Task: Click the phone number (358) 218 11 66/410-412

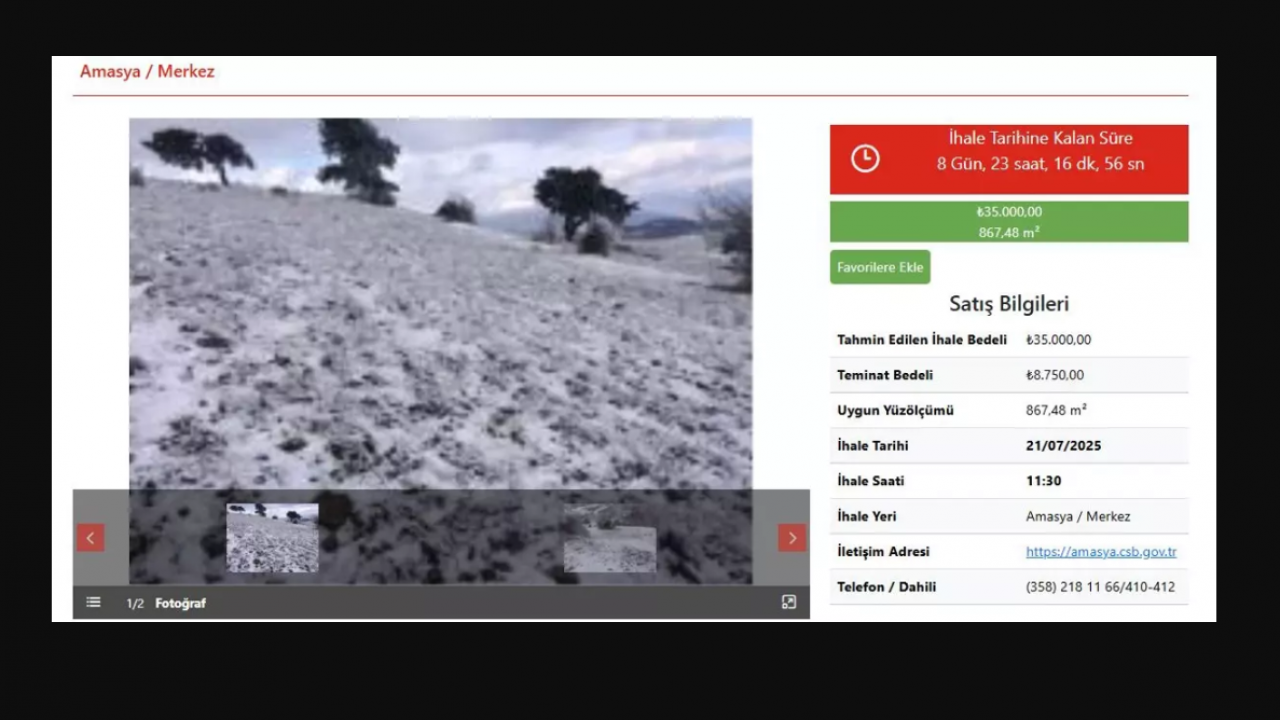Action: click(1100, 587)
